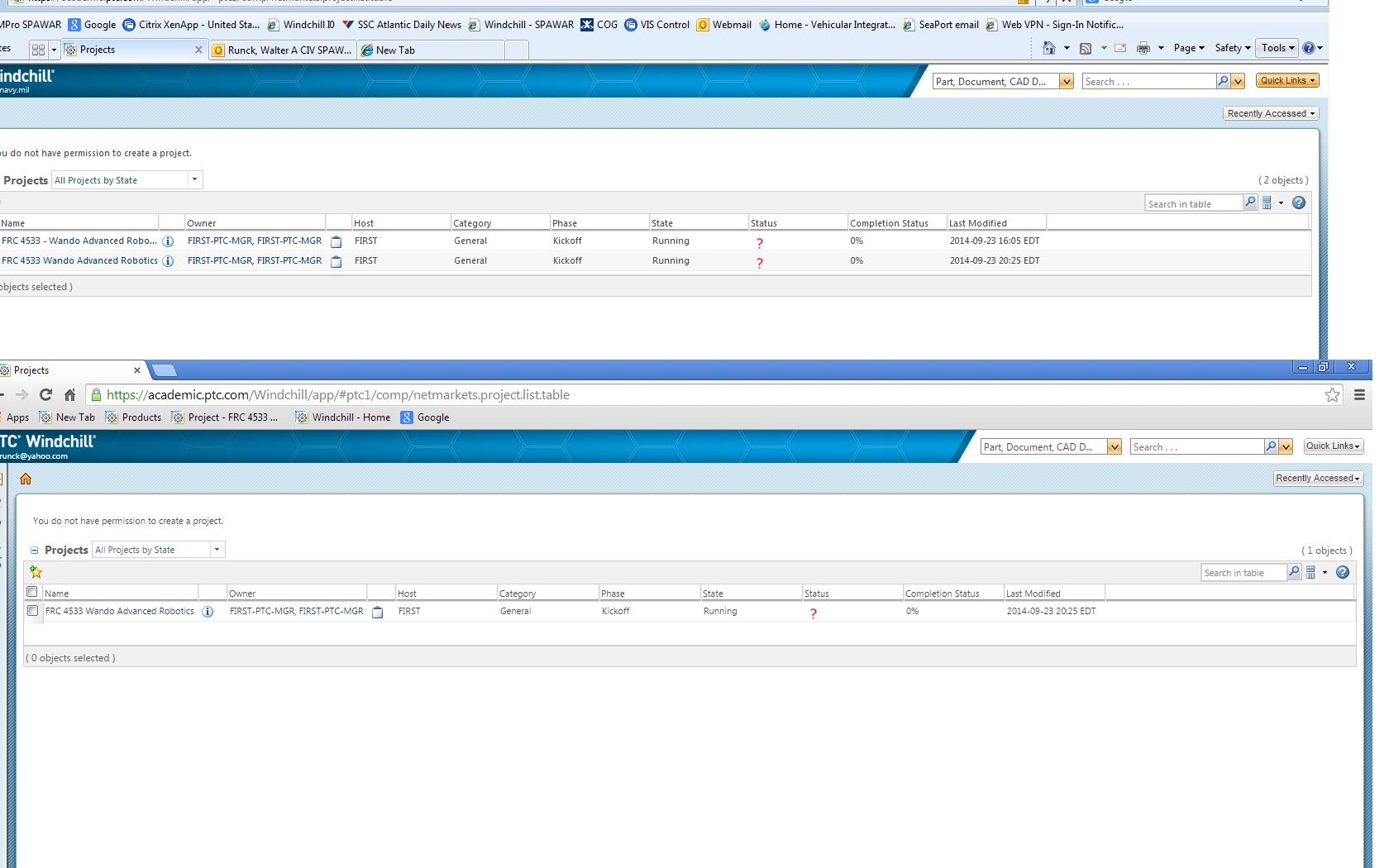Toggle select-all checkbox in Chrome table header
The width and height of the screenshot is (1389, 868).
(32, 592)
